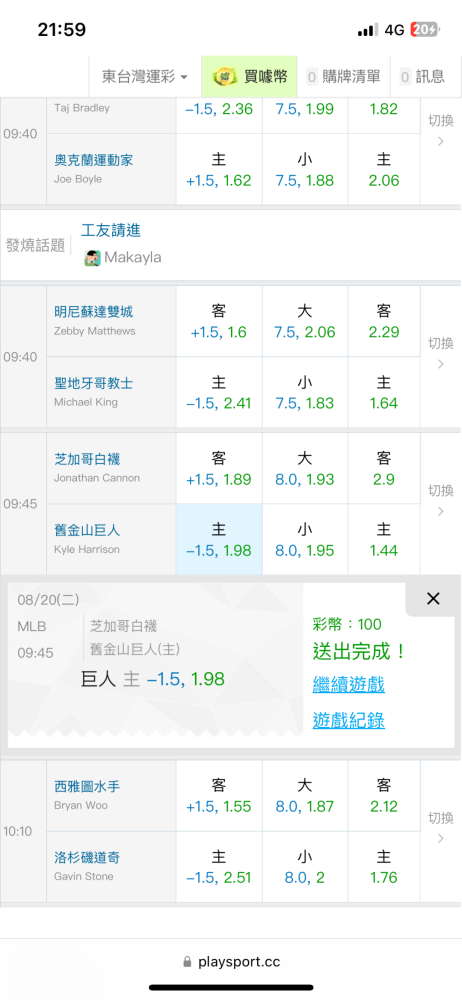This screenshot has width=462, height=1000.
Task: Select 大 8.0, 1.93 for 芝加哥白襪
Action: 305,468
